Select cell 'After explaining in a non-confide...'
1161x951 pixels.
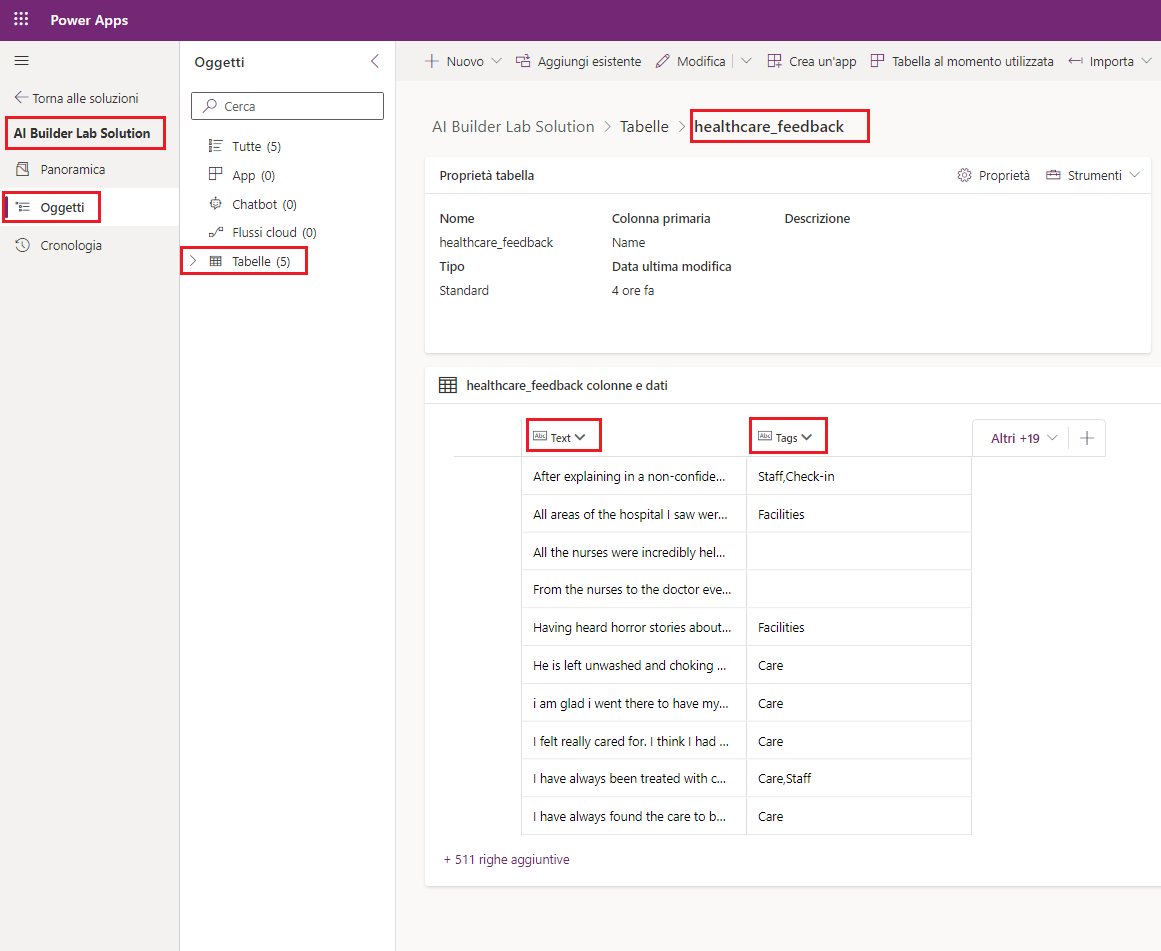pyautogui.click(x=634, y=476)
